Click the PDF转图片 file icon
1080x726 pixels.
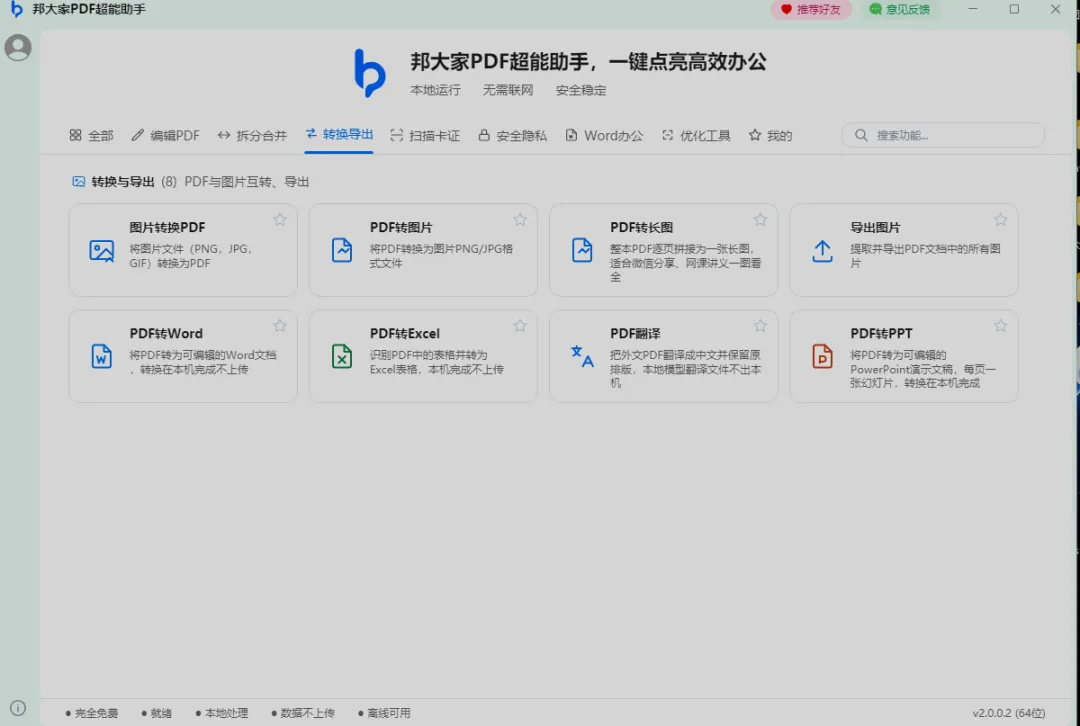[342, 250]
